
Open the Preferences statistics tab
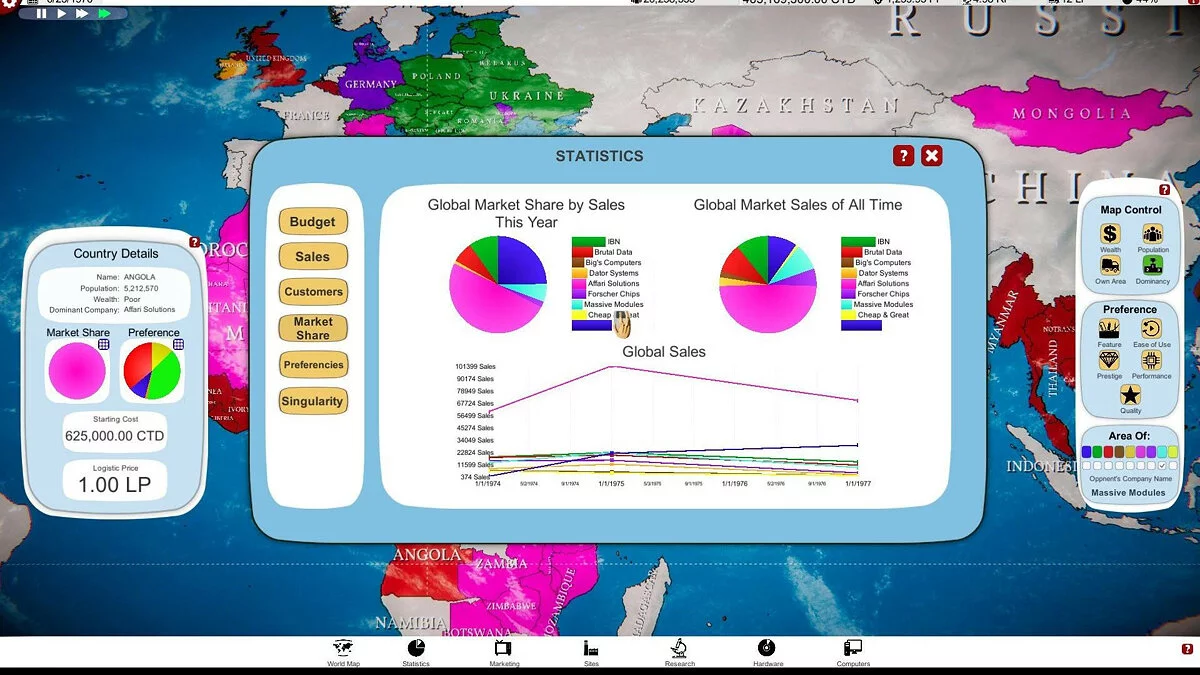click(x=313, y=365)
